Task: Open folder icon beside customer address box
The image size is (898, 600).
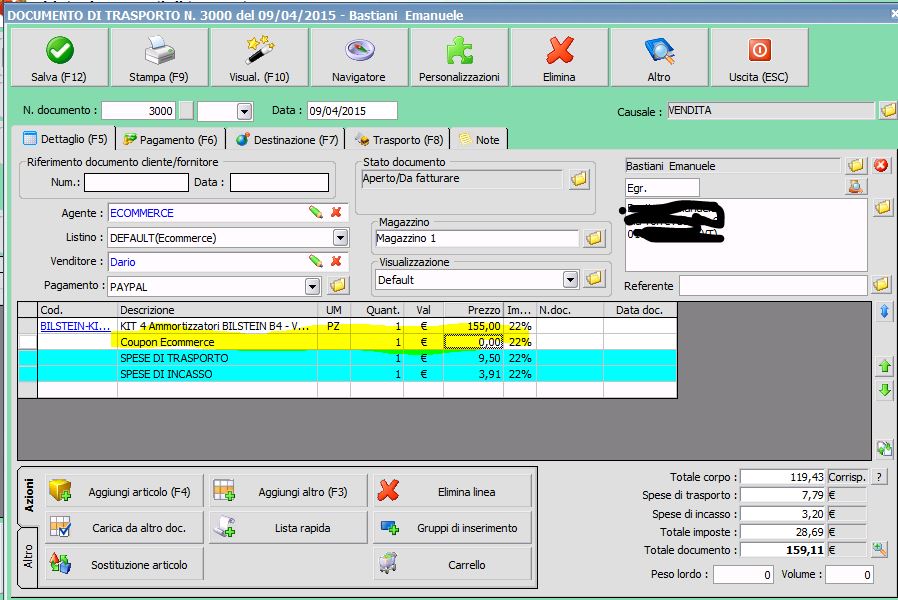Action: pos(883,207)
